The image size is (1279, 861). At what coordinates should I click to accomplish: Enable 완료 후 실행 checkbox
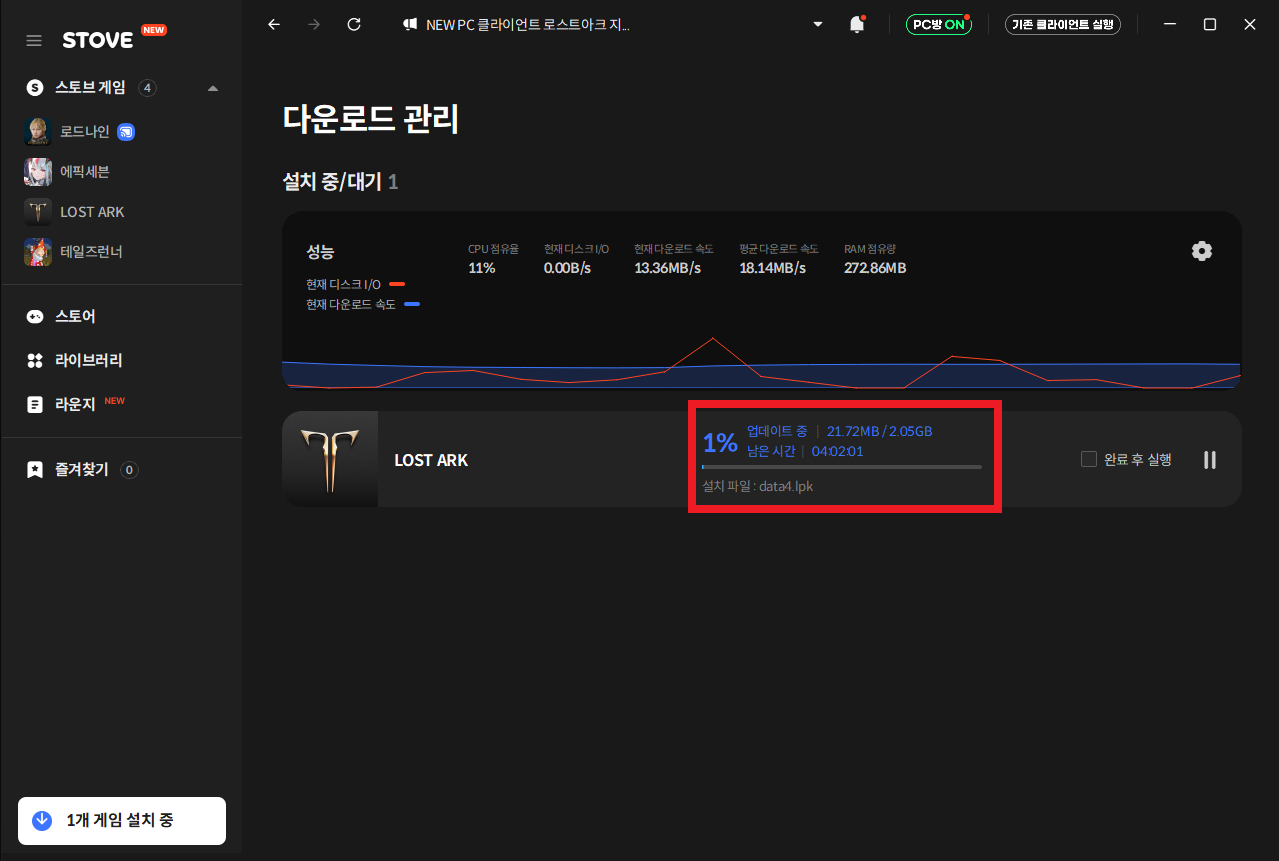tap(1089, 459)
